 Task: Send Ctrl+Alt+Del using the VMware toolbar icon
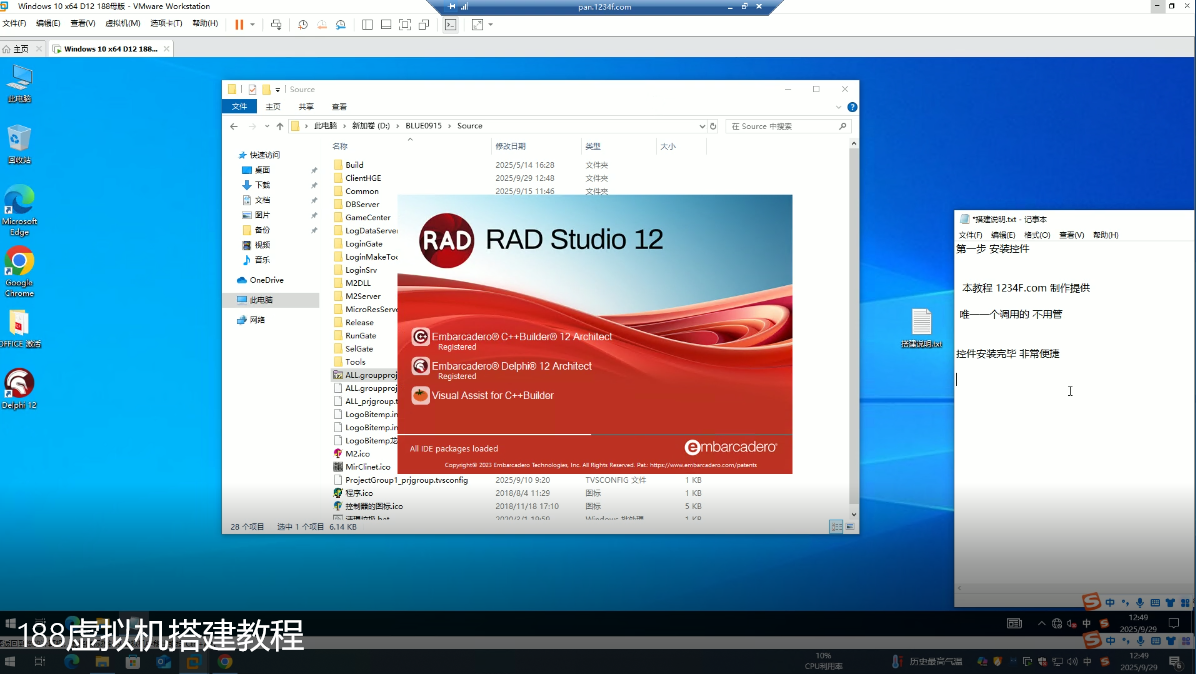point(276,25)
